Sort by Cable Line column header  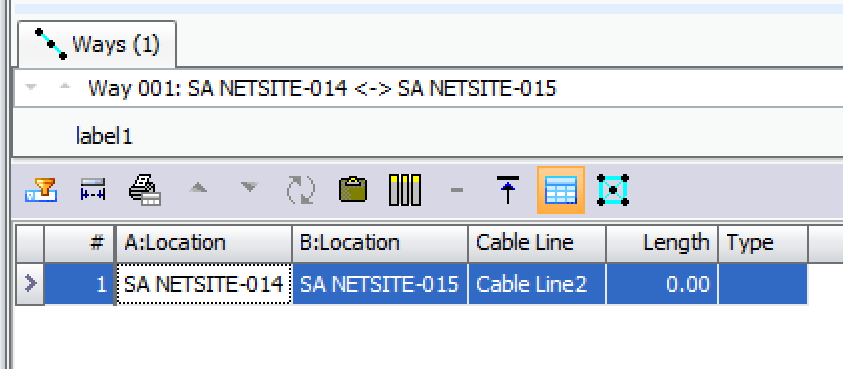(537, 243)
